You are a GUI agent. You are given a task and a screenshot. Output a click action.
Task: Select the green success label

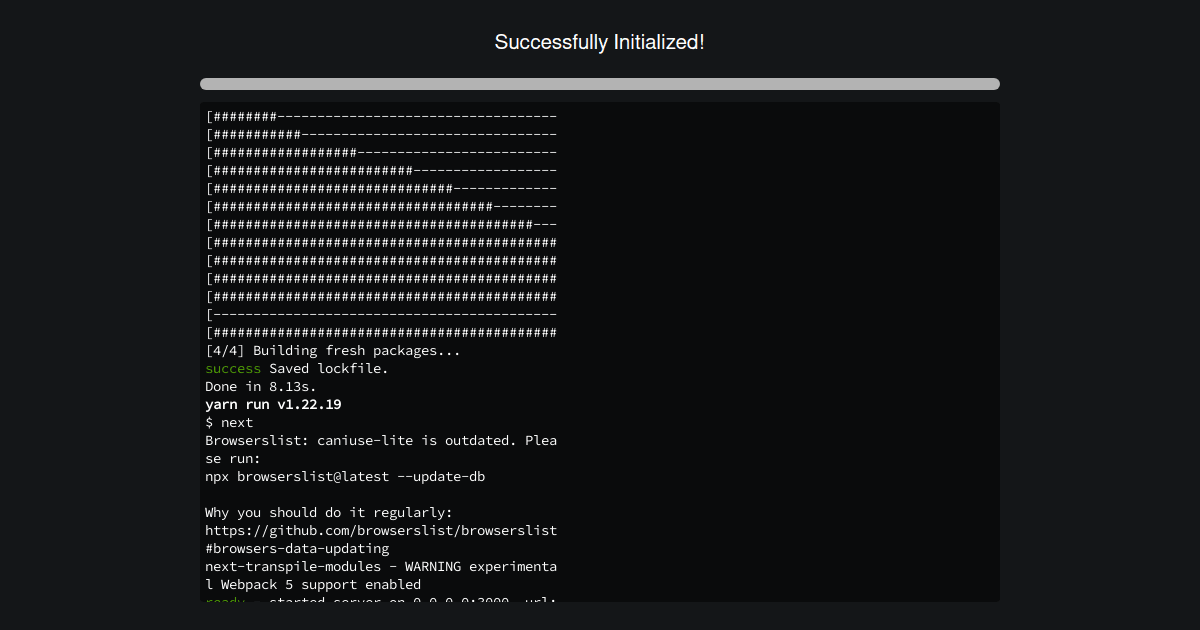point(232,368)
